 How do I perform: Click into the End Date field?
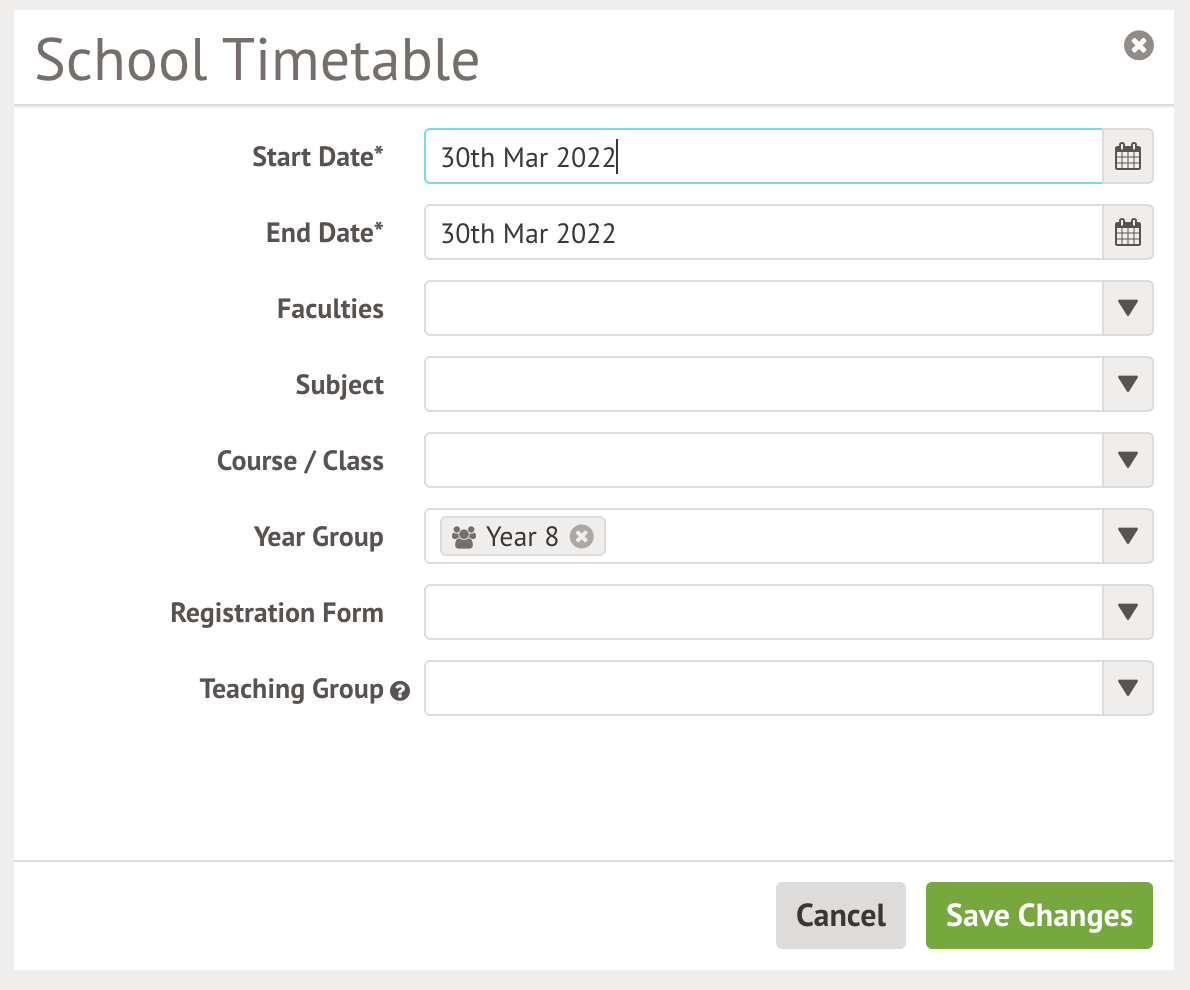click(762, 233)
